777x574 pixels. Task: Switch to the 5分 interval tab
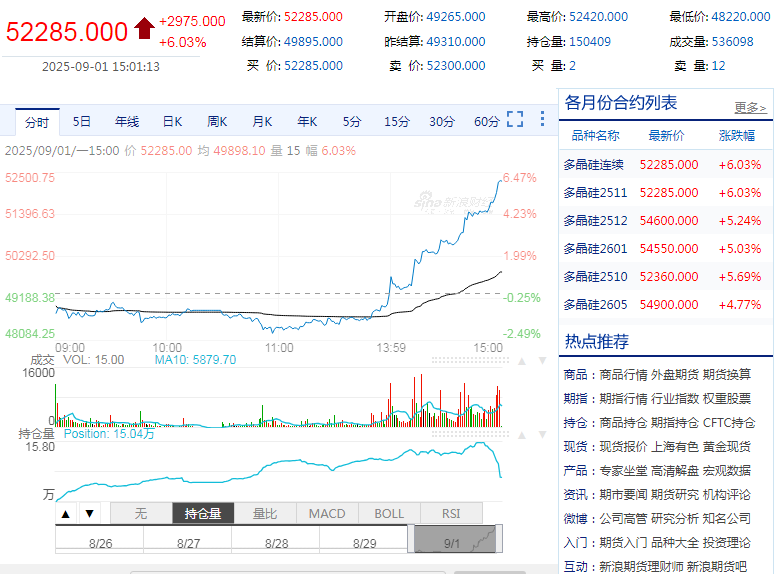click(352, 121)
